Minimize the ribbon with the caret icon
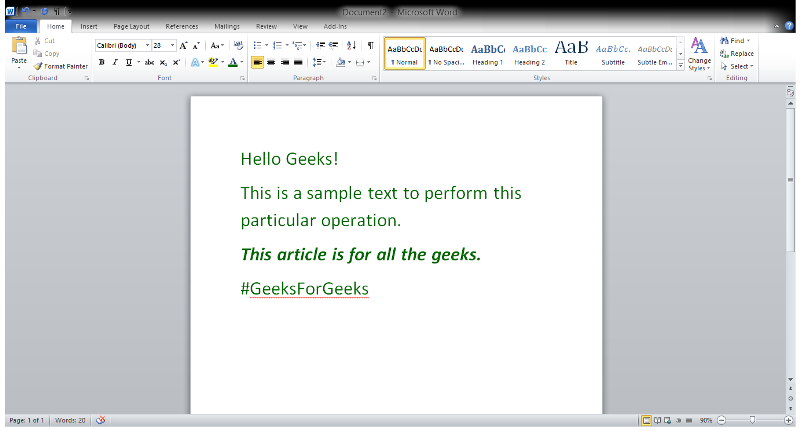 click(x=777, y=26)
